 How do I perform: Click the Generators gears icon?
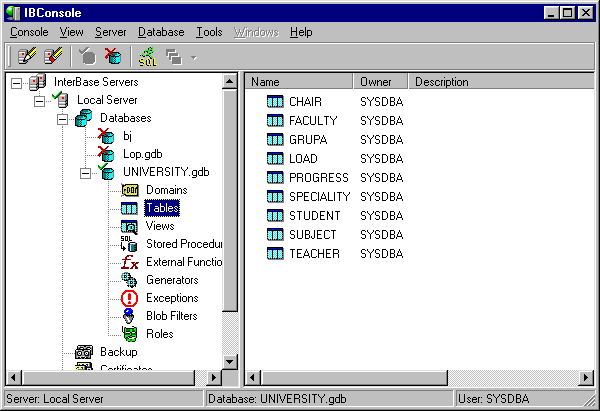pos(129,280)
